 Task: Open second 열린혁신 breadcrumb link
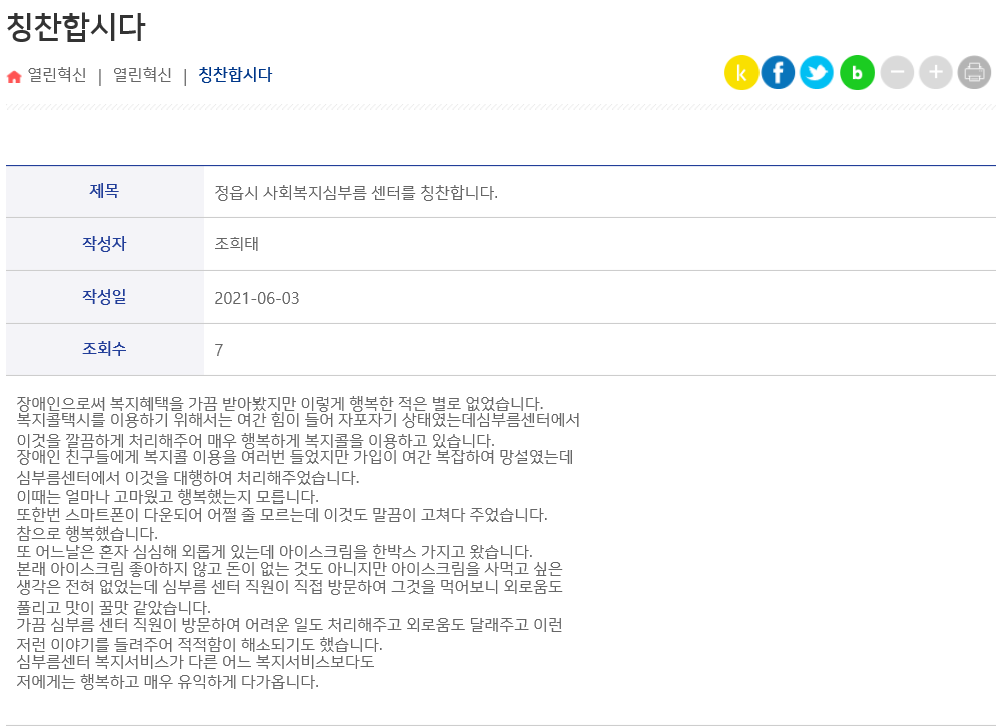point(142,75)
